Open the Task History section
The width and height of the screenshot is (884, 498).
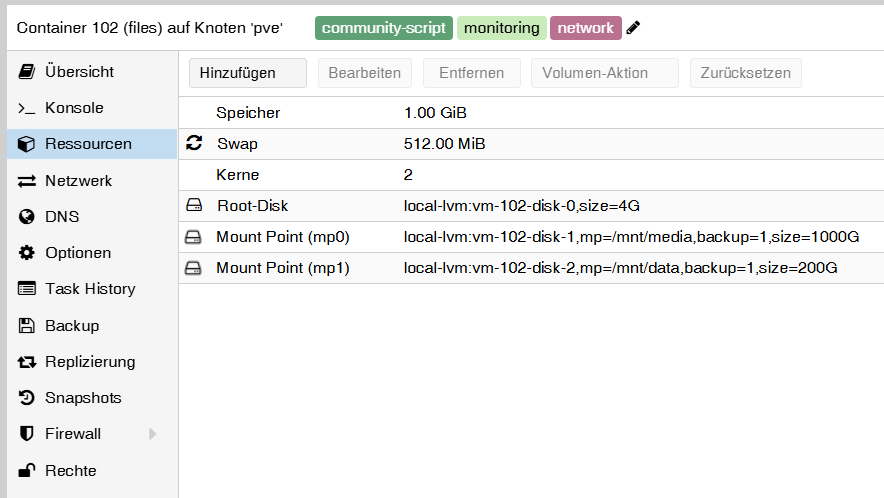click(x=89, y=289)
